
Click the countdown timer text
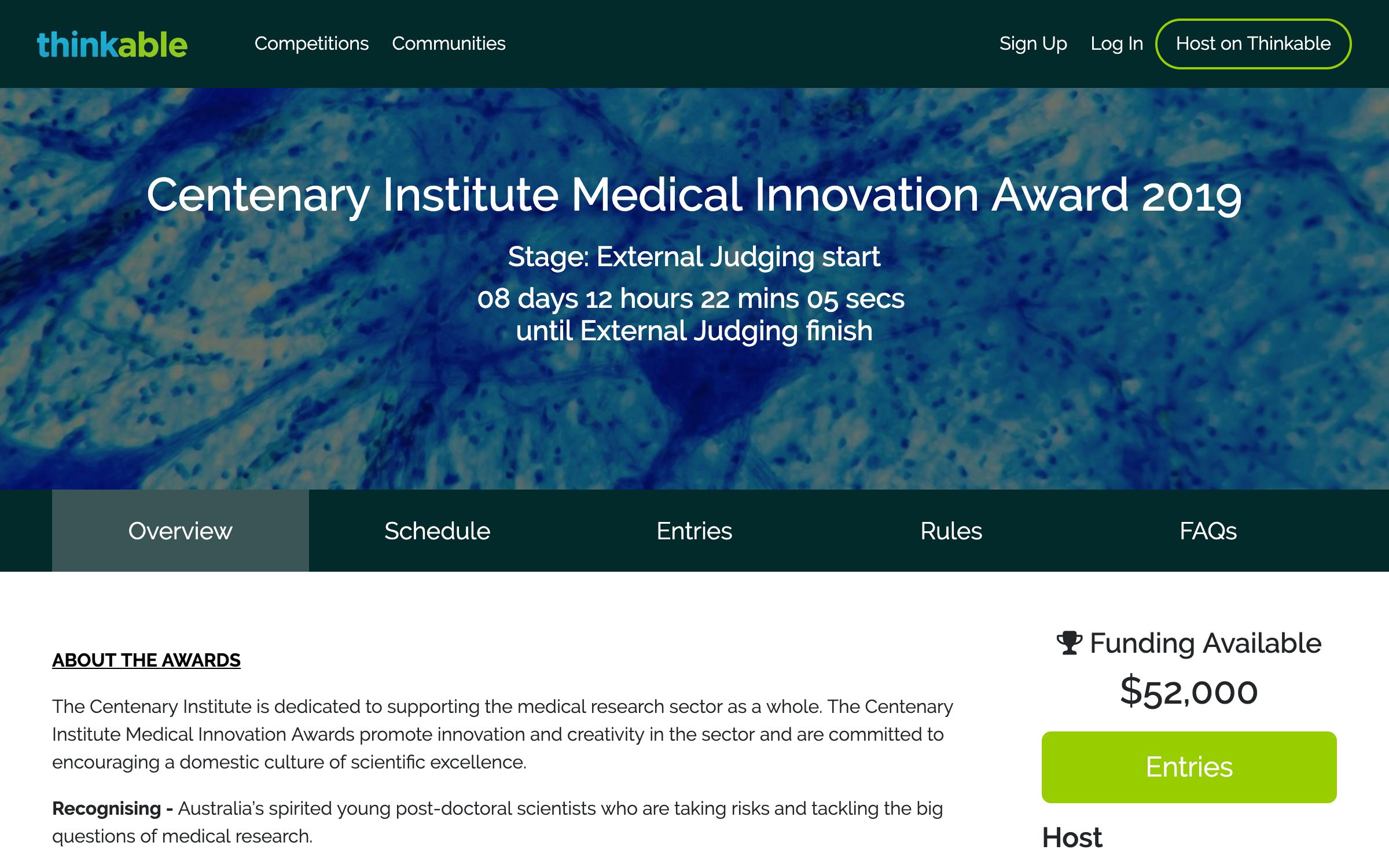[690, 299]
